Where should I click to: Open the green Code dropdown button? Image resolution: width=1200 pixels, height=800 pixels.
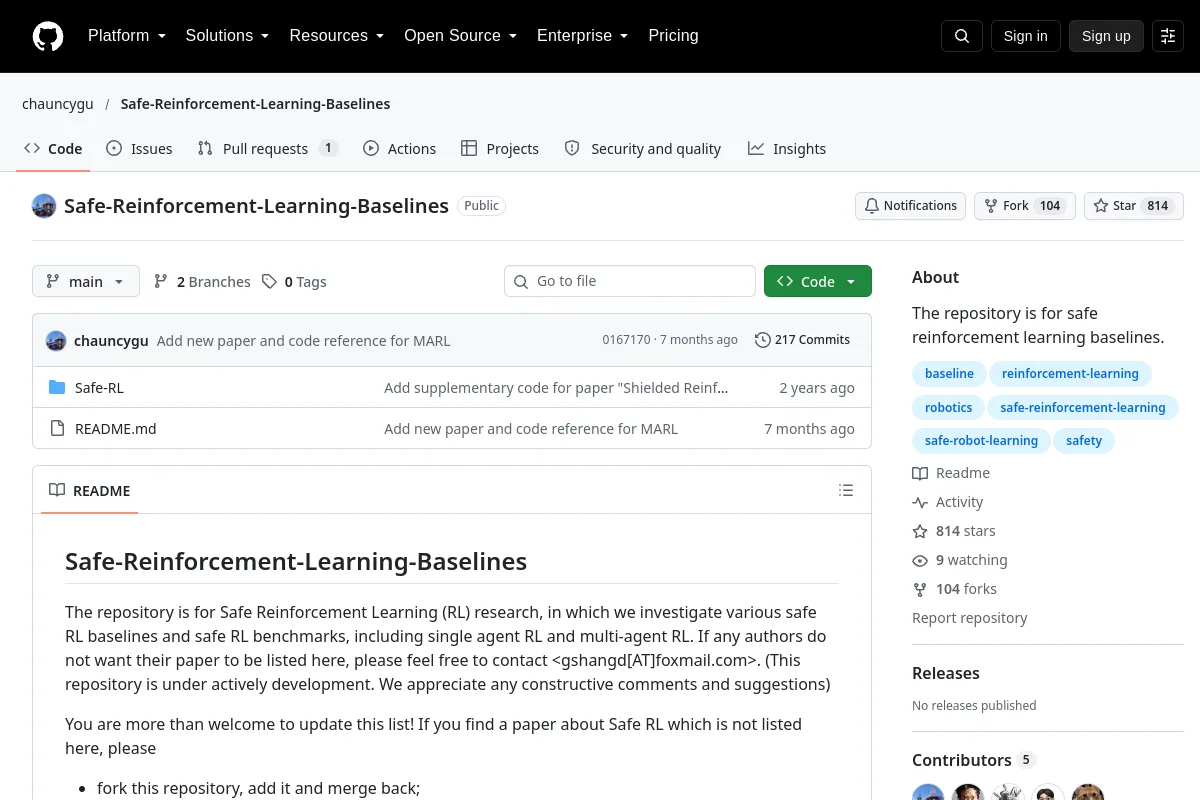pyautogui.click(x=818, y=282)
